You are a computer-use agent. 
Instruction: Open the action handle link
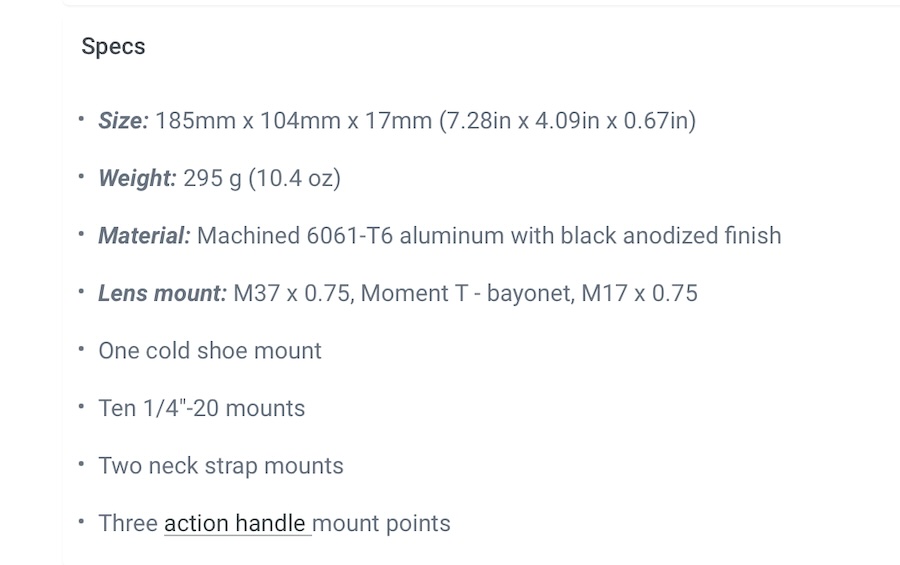coord(237,523)
